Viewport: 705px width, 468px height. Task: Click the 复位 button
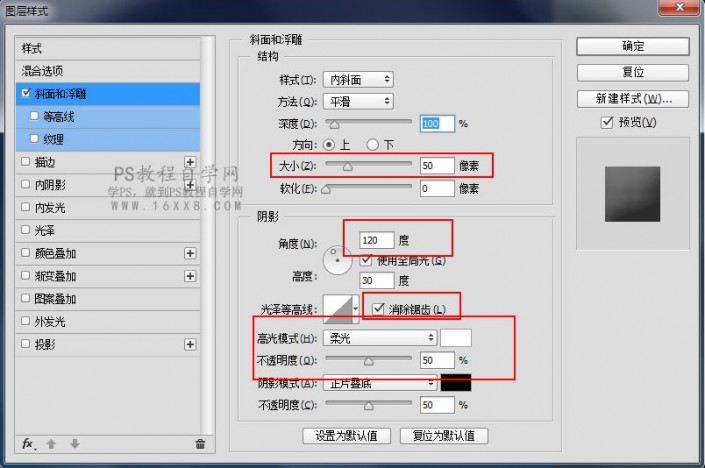(633, 72)
